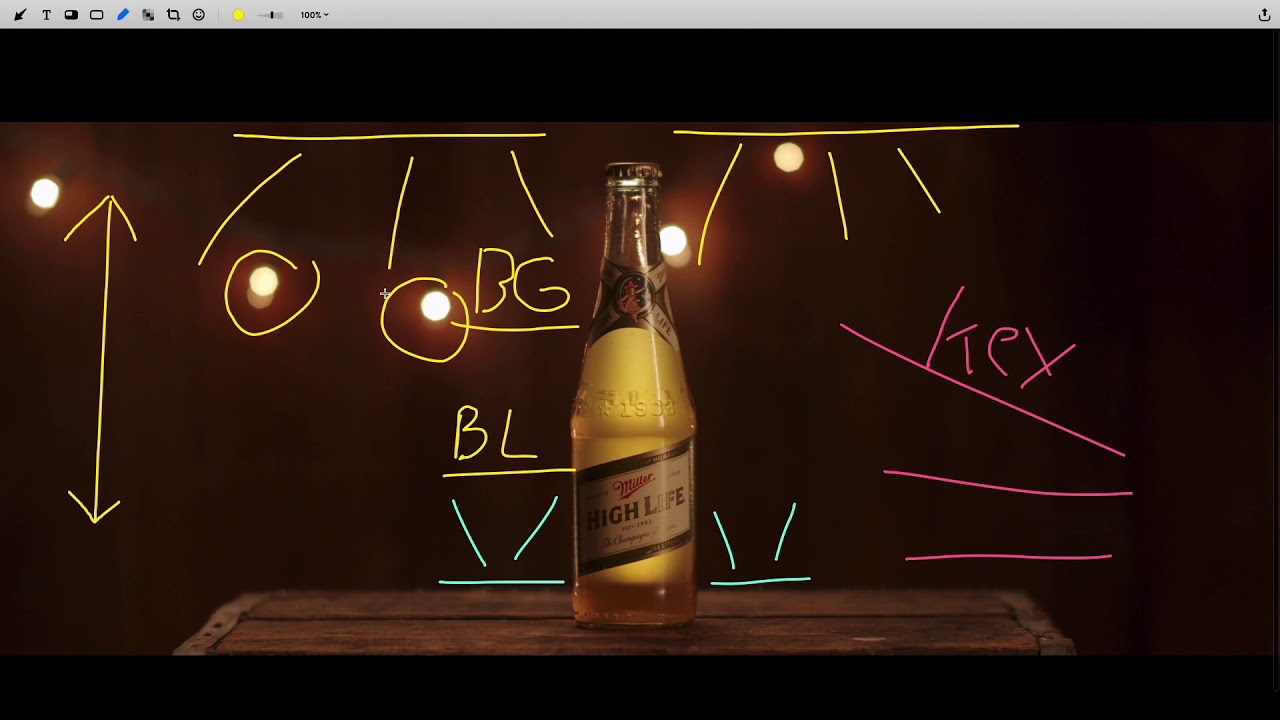Select the blue pen drawing tool
The width and height of the screenshot is (1280, 720).
[x=123, y=15]
